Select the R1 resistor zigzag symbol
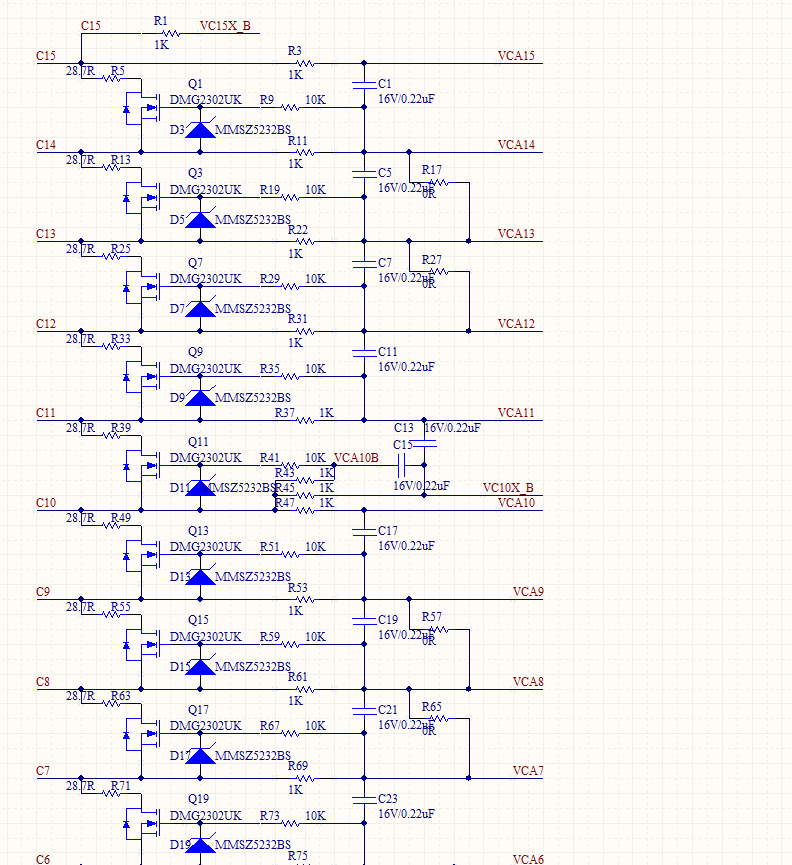The width and height of the screenshot is (792, 865). pyautogui.click(x=171, y=34)
